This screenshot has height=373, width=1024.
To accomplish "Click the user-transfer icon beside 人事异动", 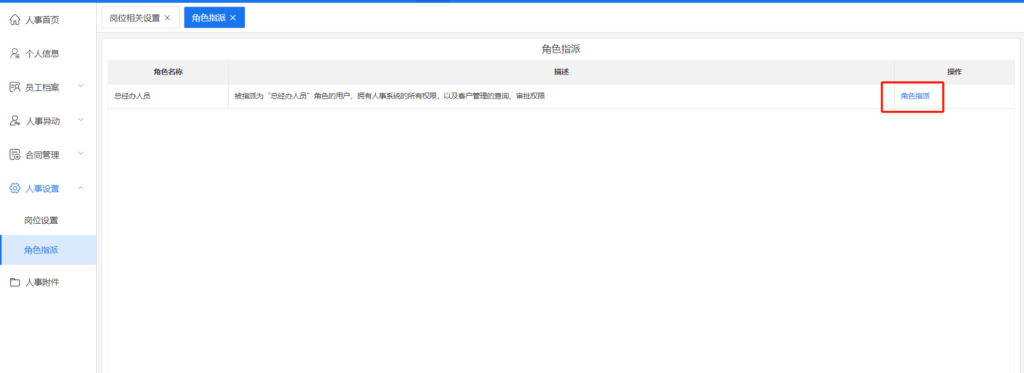I will coord(14,121).
